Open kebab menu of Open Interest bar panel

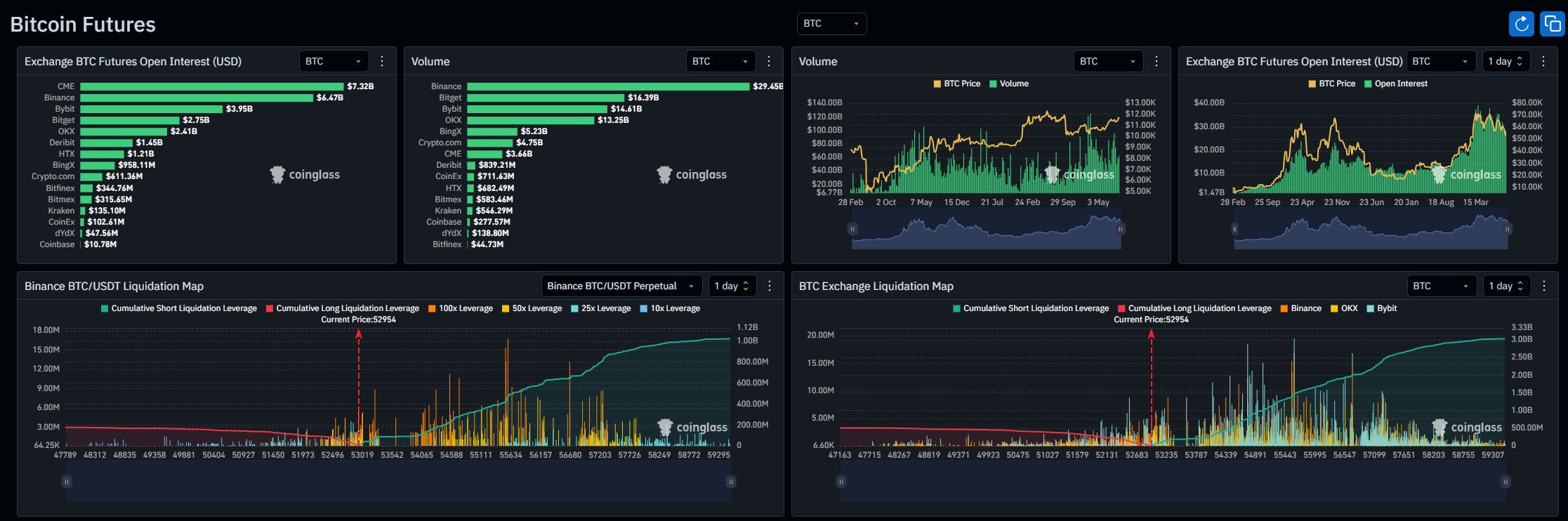tap(382, 61)
